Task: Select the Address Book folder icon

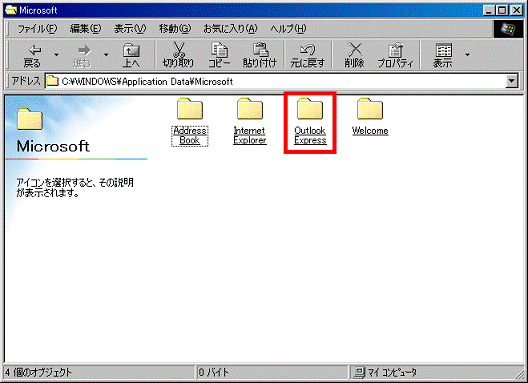Action: 190,108
